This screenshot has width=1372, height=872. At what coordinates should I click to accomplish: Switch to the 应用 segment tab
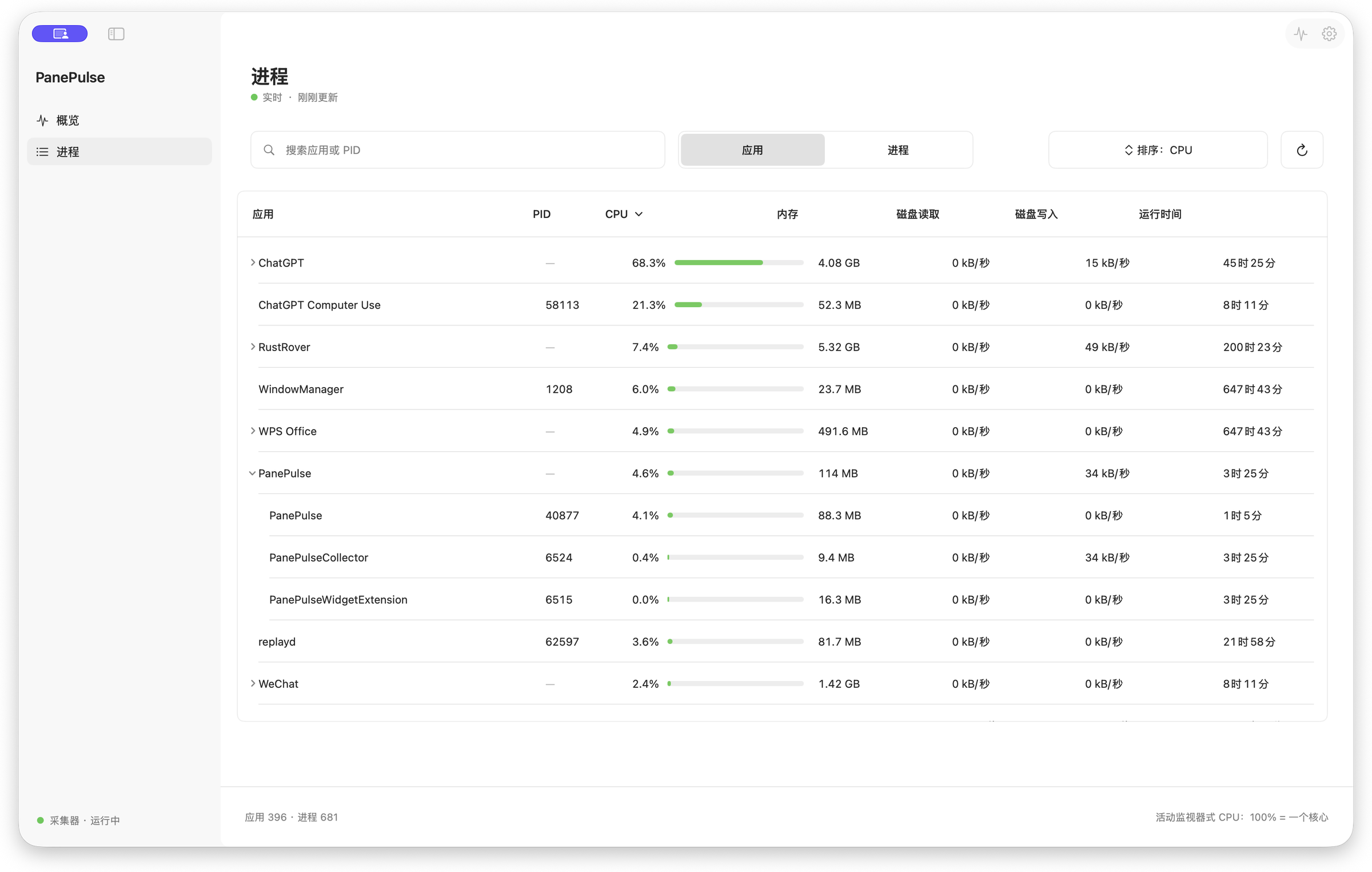click(752, 150)
